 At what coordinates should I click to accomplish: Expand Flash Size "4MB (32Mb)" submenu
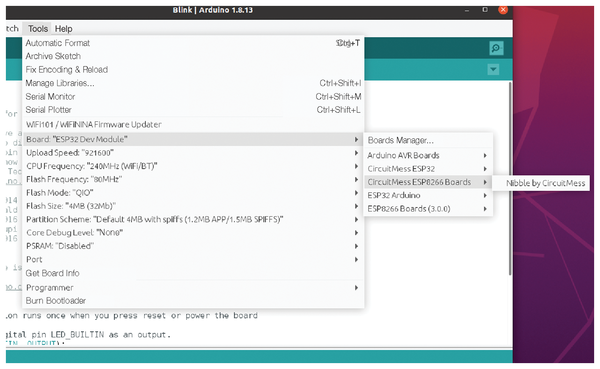click(193, 206)
